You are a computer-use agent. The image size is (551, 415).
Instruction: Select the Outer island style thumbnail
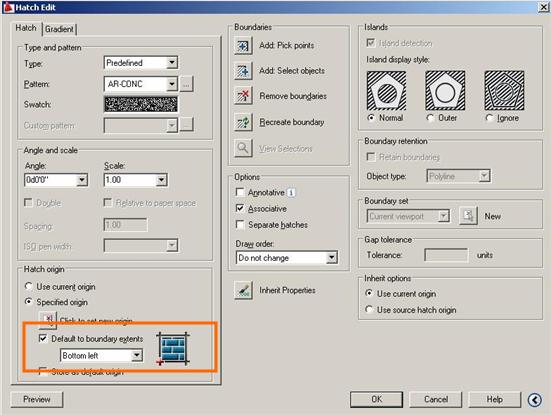445,91
